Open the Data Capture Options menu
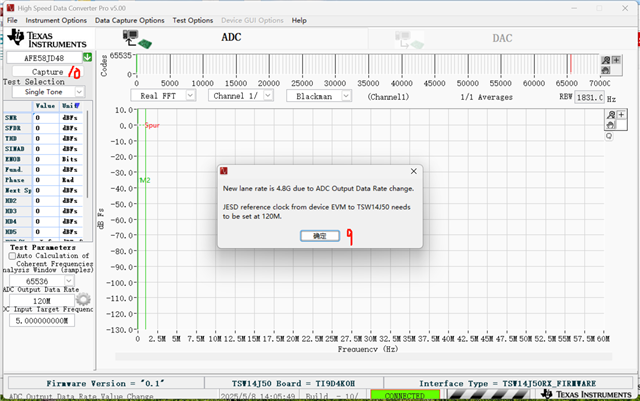 coord(130,20)
